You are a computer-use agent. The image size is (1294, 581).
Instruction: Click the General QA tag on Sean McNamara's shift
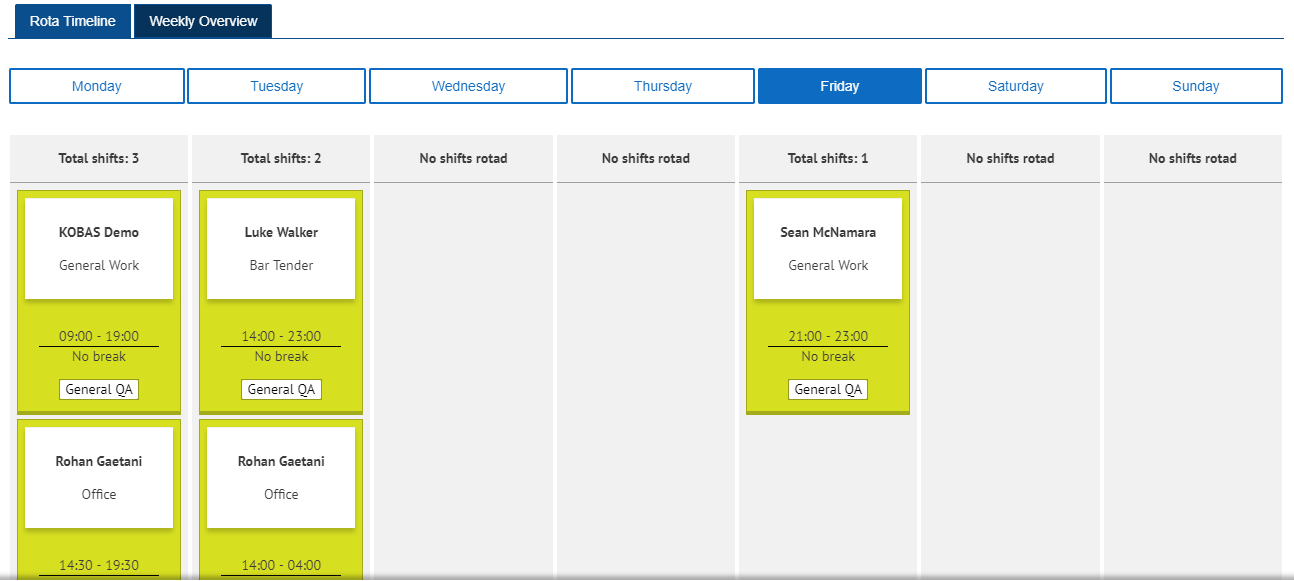point(827,389)
